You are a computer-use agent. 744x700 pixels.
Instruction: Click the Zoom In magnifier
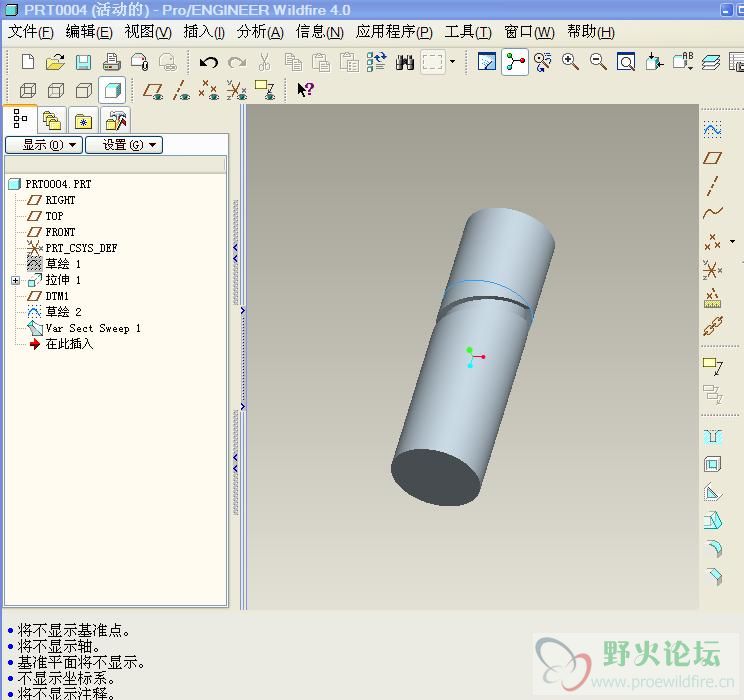[x=570, y=62]
